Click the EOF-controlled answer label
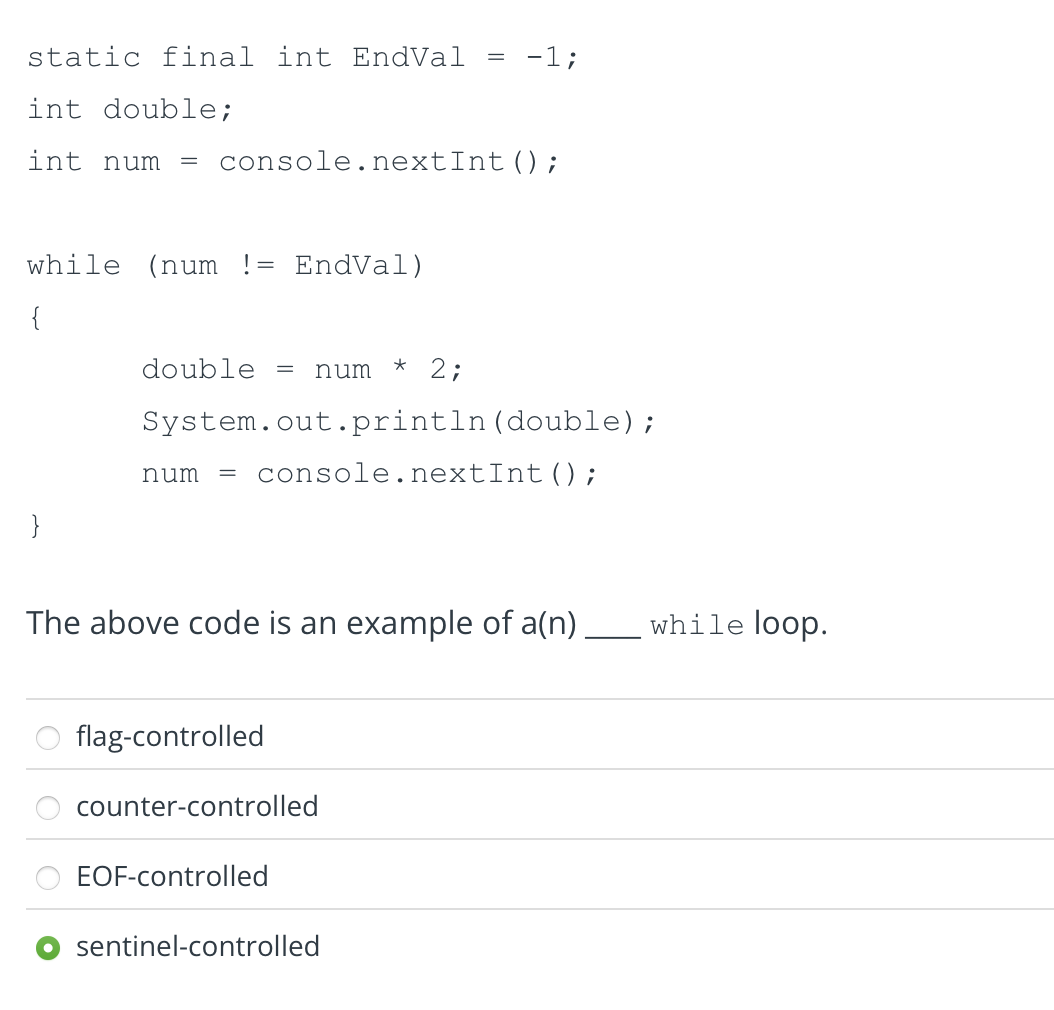This screenshot has height=1010, width=1054. click(x=172, y=877)
